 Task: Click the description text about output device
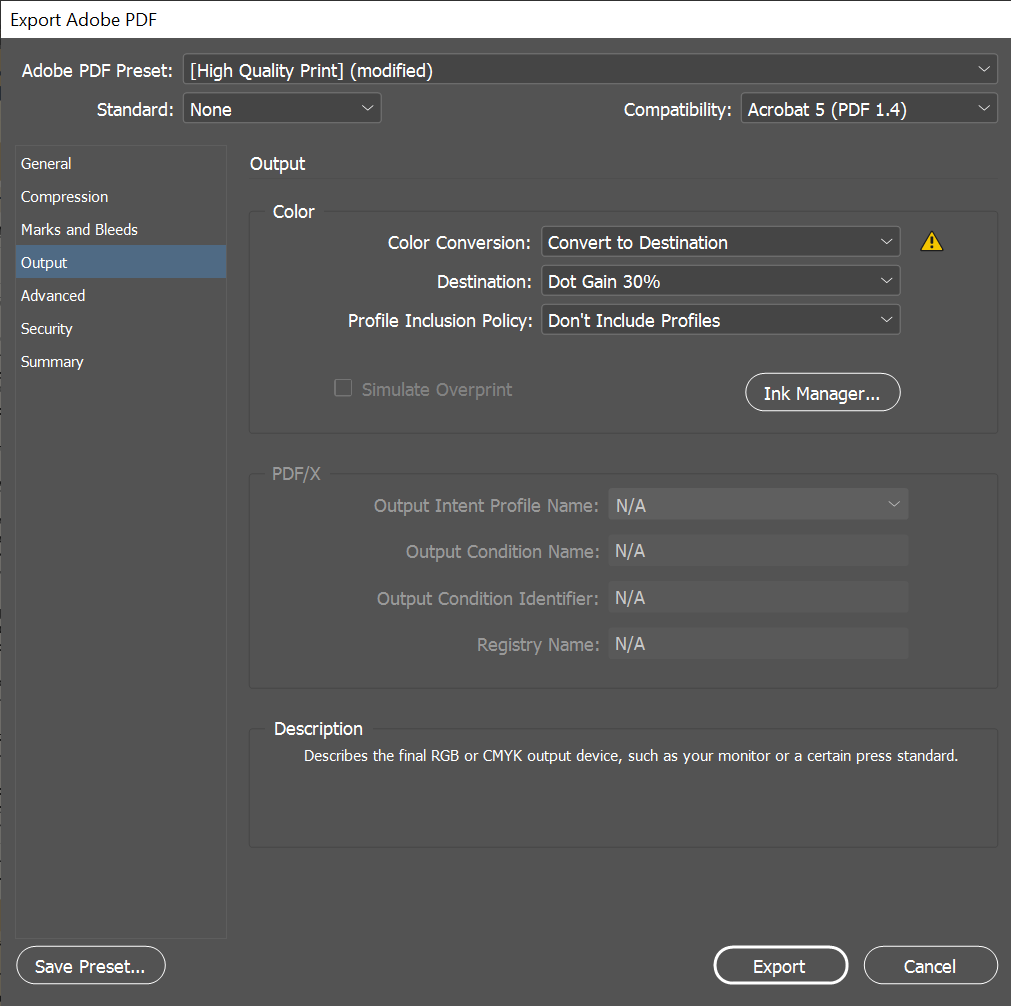pos(631,756)
